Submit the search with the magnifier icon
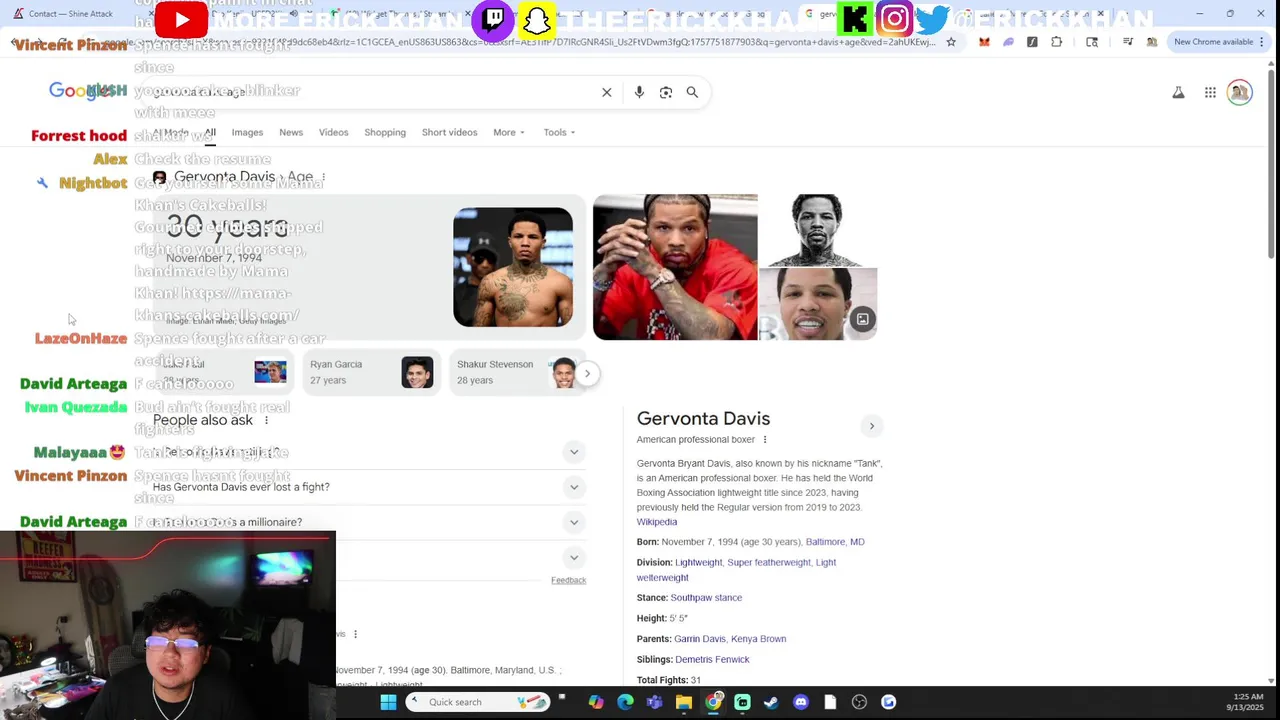Screen dimensions: 1280x720 tap(692, 92)
